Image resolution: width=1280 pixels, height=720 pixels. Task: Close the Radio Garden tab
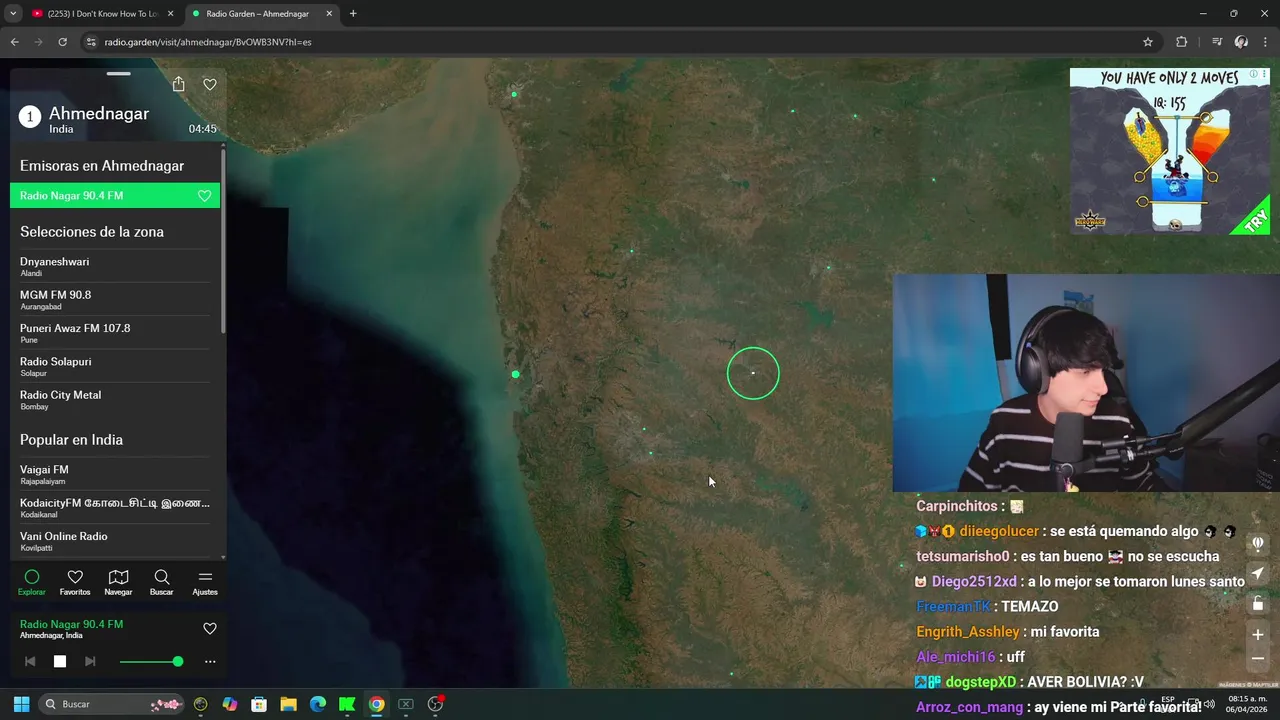[x=329, y=14]
